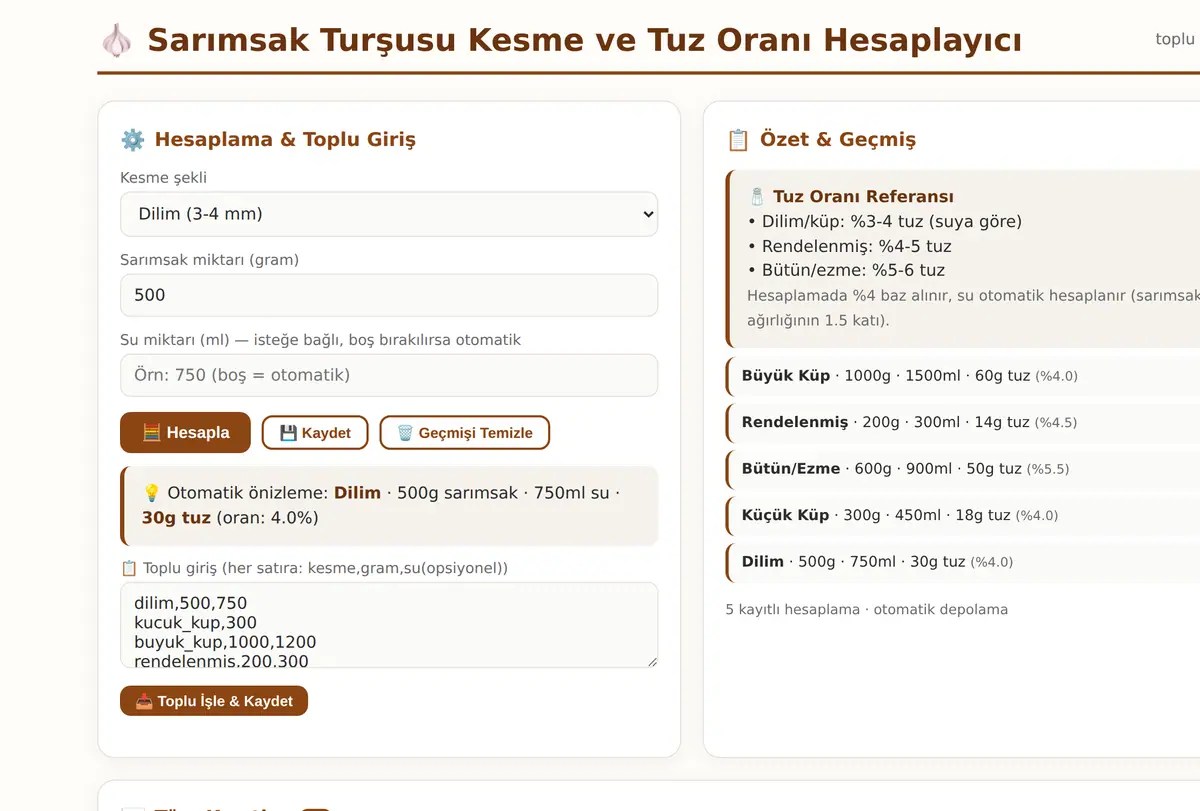Screen dimensions: 1200x811
Task: Click clipboard icon beside Toplu giriş label
Action: [x=129, y=568]
